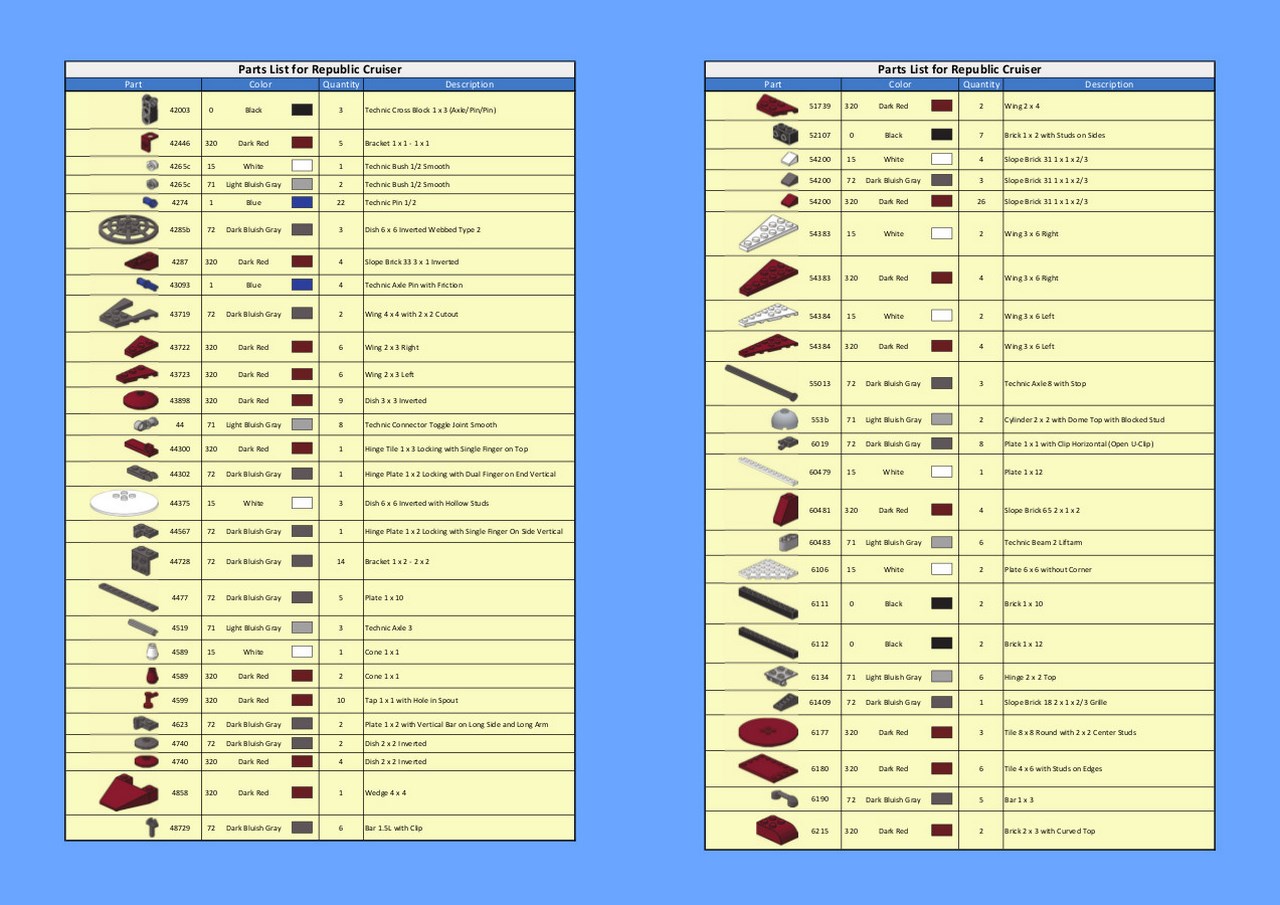Click the 4599 Tap 1x1 part image
This screenshot has height=905, width=1280.
pos(150,700)
